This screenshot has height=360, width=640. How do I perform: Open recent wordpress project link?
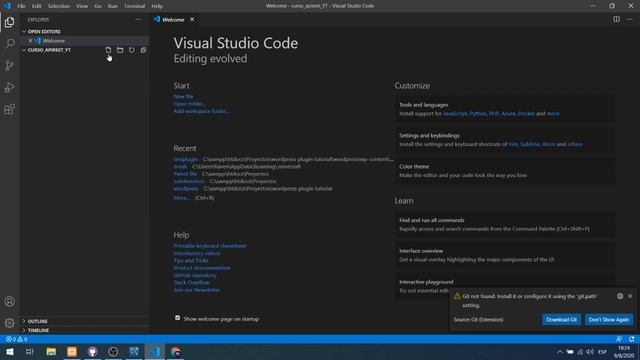[186, 189]
